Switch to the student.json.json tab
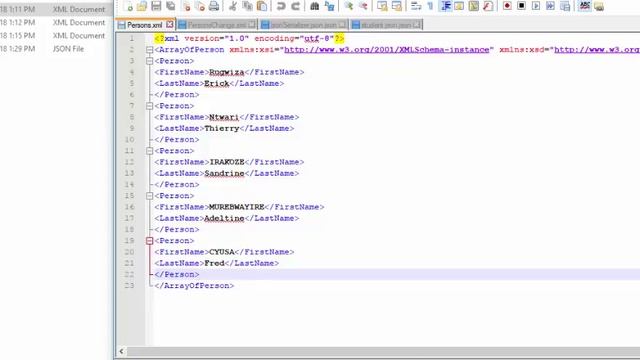The width and height of the screenshot is (640, 360). (x=386, y=25)
